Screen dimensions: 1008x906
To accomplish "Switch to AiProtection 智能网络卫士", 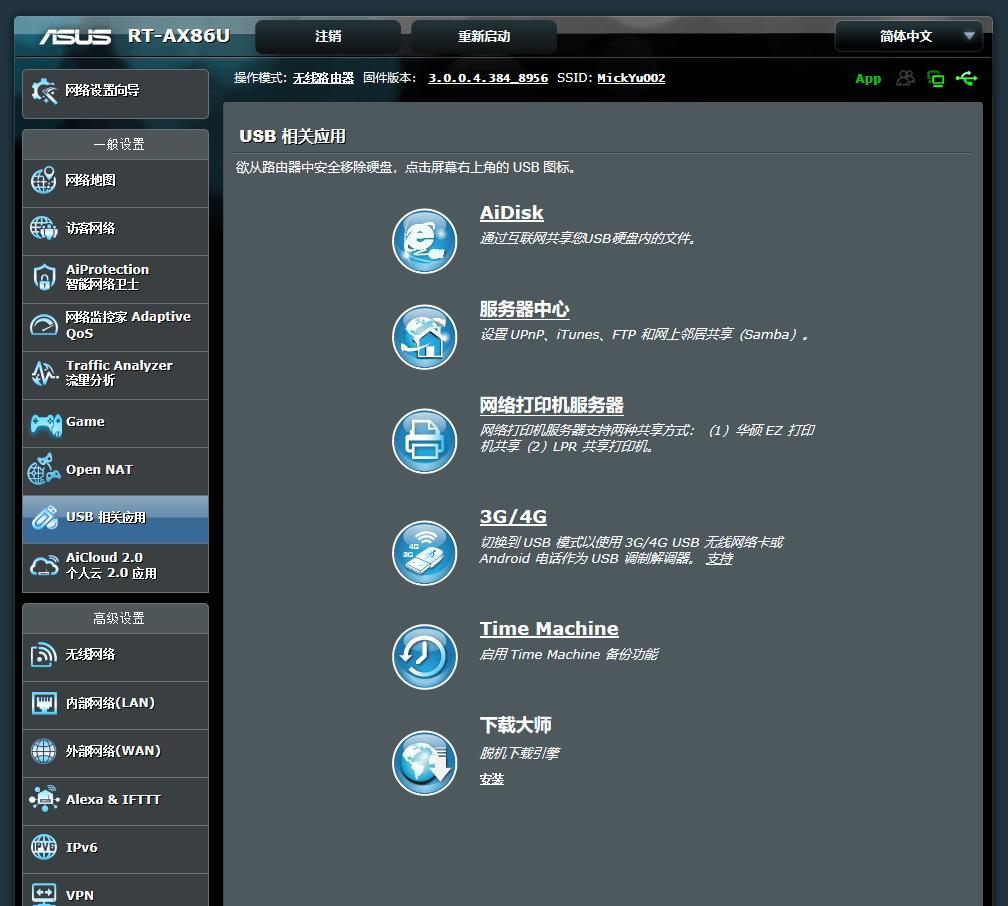I will (x=115, y=277).
